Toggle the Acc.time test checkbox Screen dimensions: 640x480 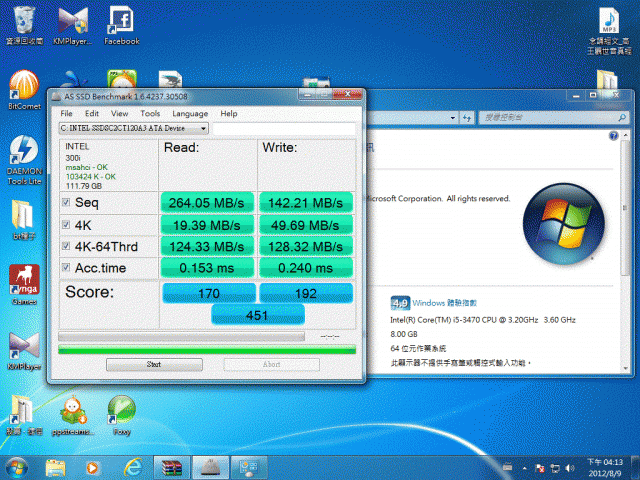coord(66,267)
